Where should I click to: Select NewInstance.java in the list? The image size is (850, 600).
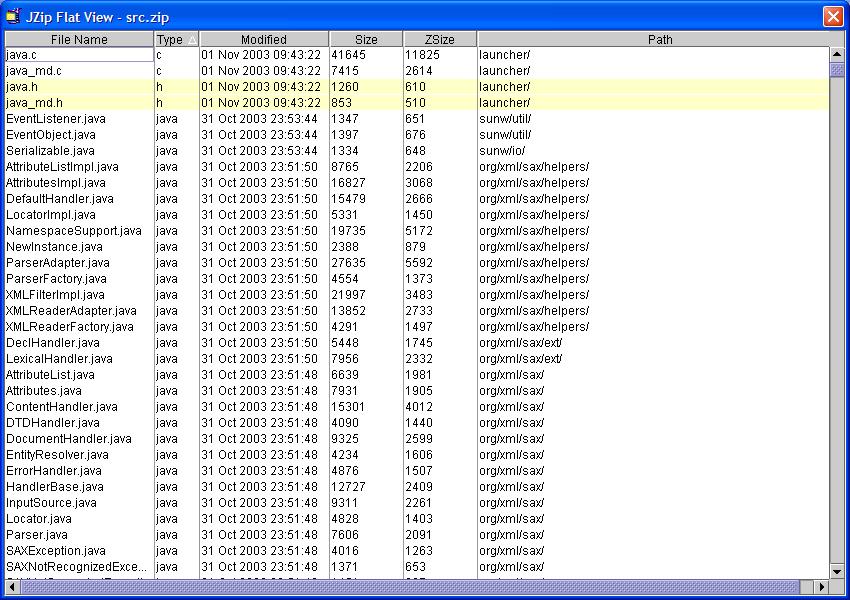tap(54, 247)
